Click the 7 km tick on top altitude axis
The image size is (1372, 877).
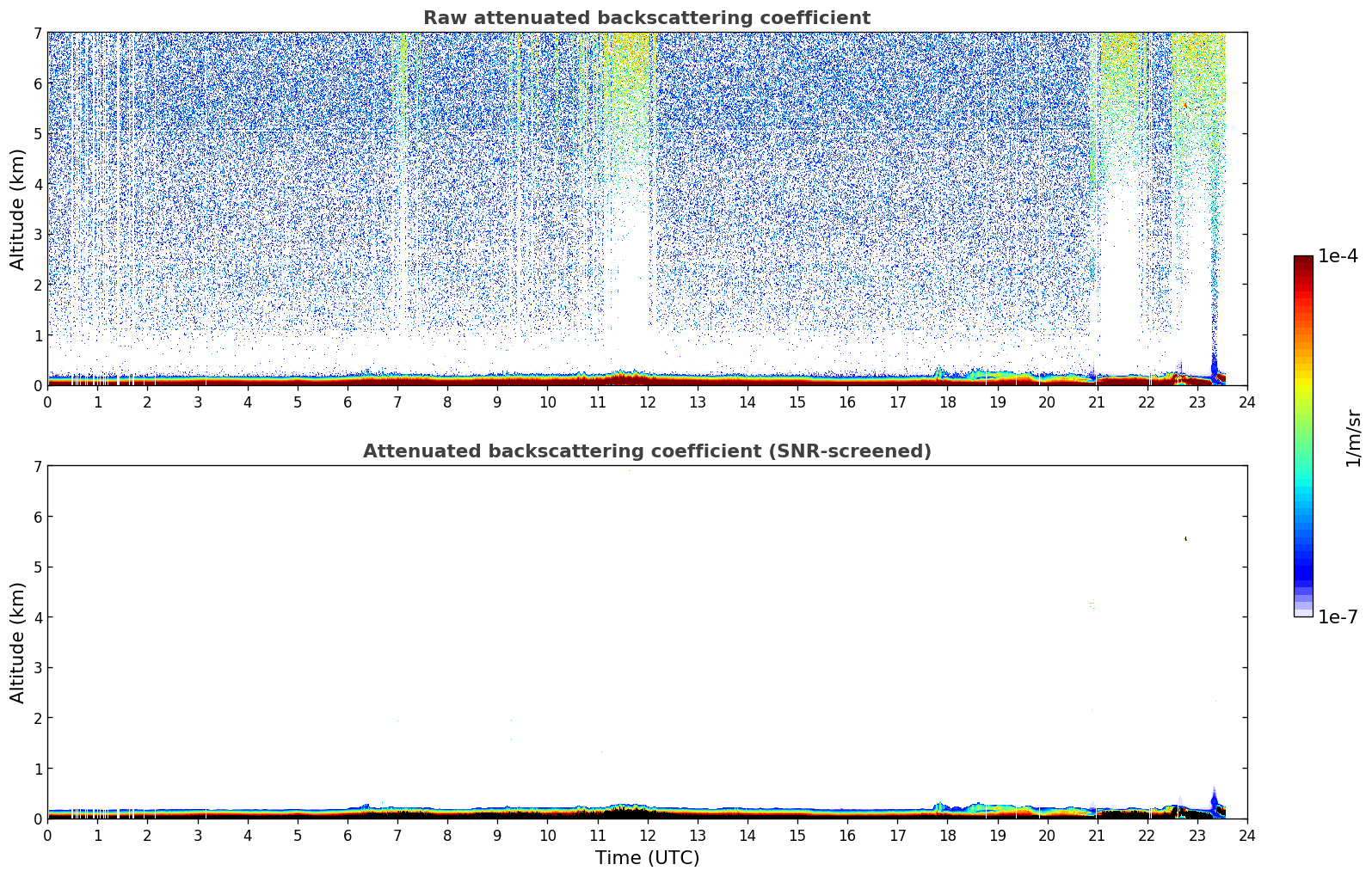(x=37, y=33)
